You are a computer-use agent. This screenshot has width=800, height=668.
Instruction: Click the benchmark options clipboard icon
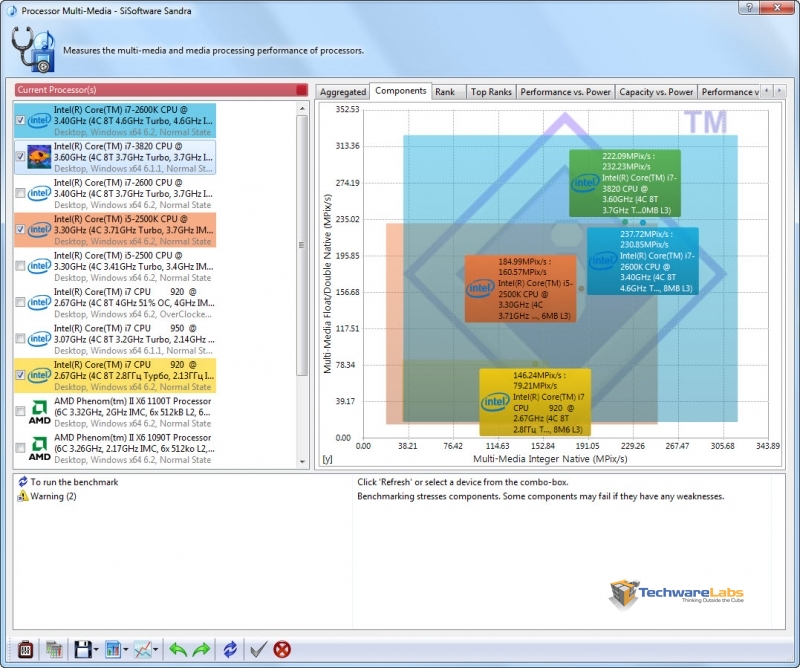pos(25,649)
